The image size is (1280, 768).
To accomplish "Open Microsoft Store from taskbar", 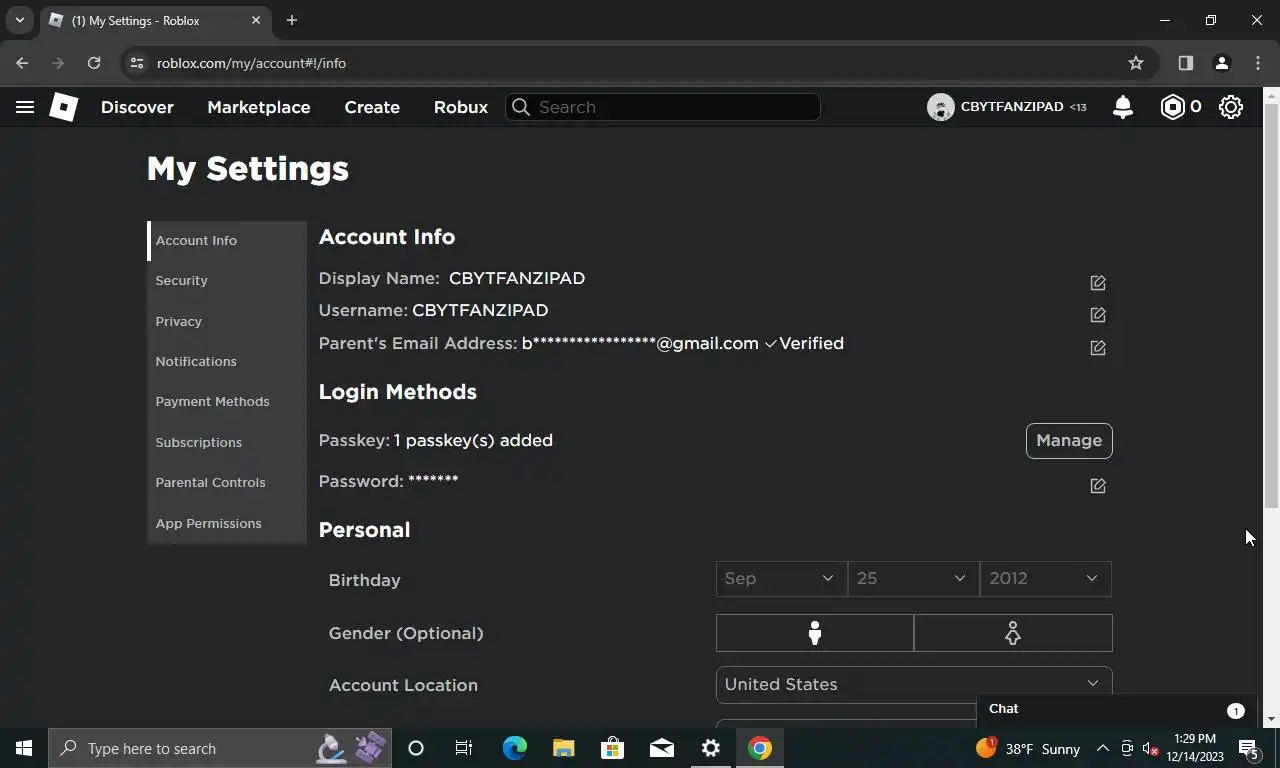I will click(x=613, y=748).
